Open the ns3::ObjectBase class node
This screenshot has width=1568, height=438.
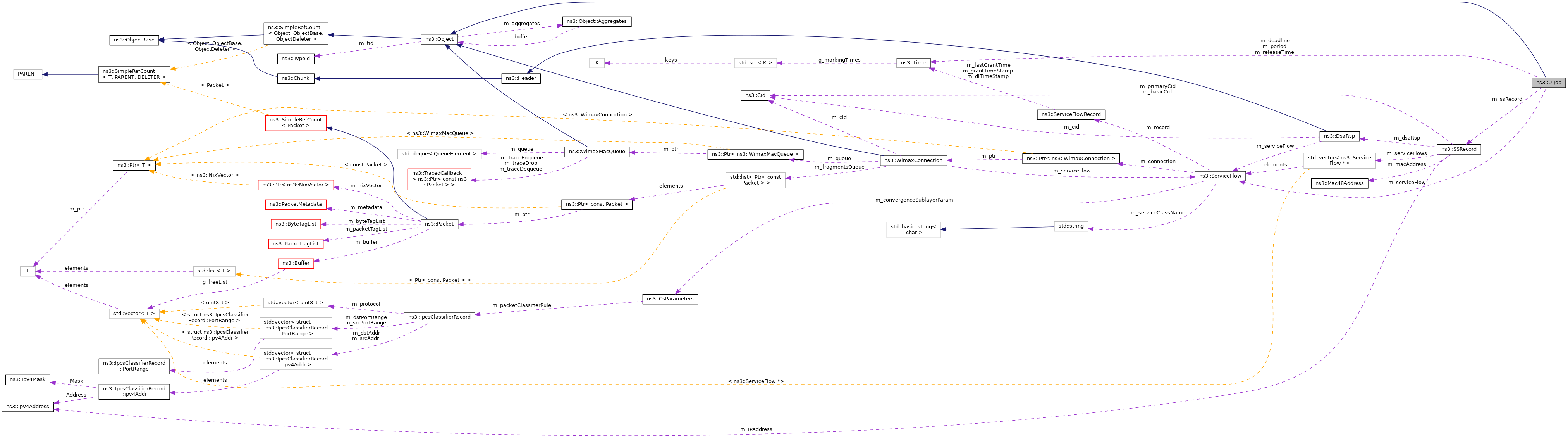(134, 40)
